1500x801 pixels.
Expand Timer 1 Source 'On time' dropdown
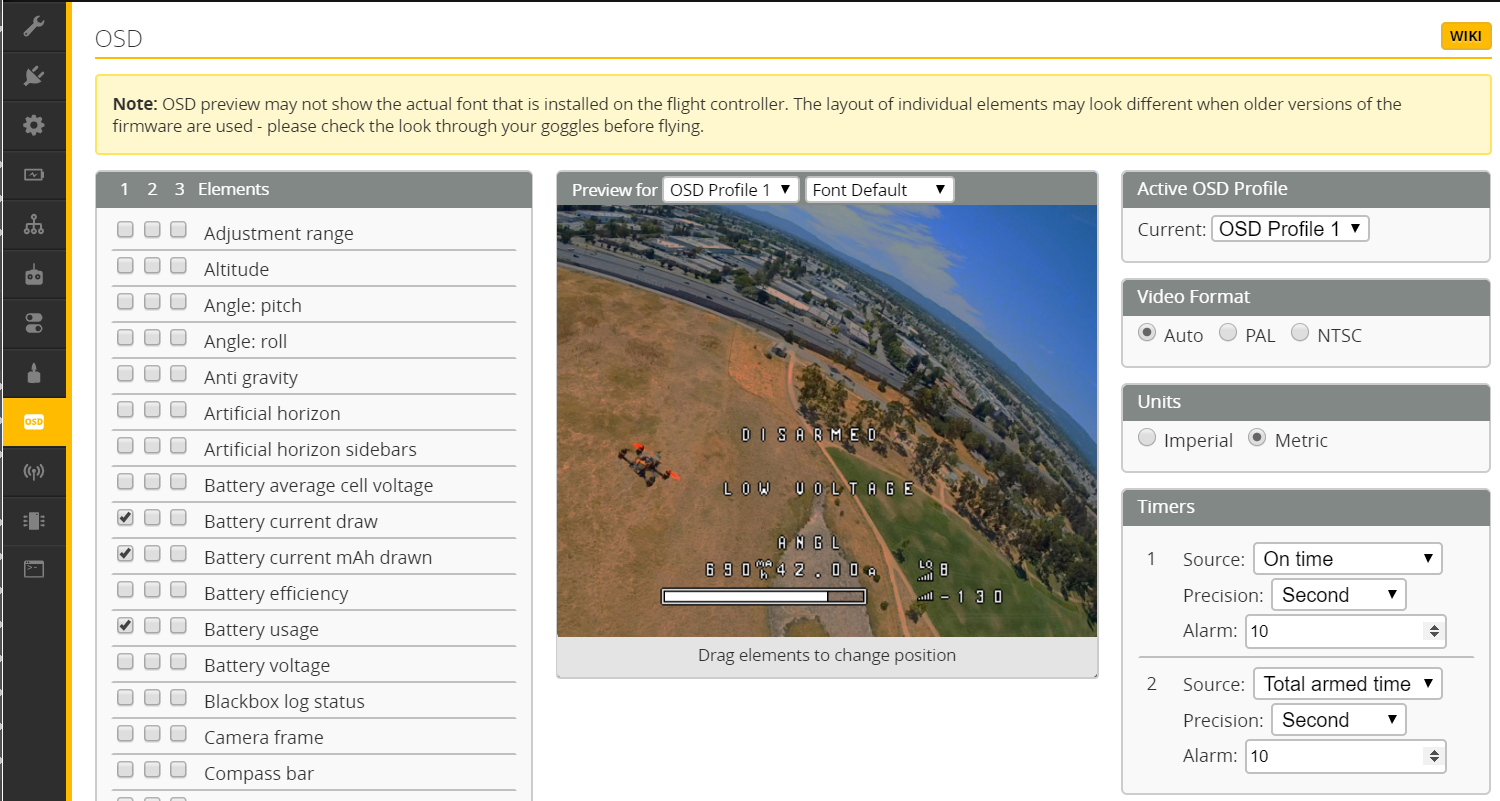pyautogui.click(x=1347, y=559)
